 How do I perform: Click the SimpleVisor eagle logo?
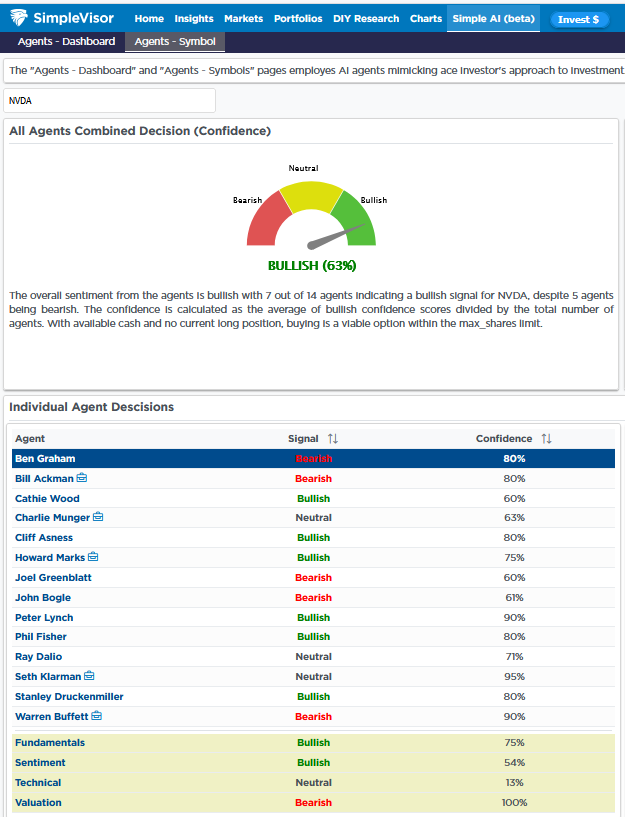point(19,18)
